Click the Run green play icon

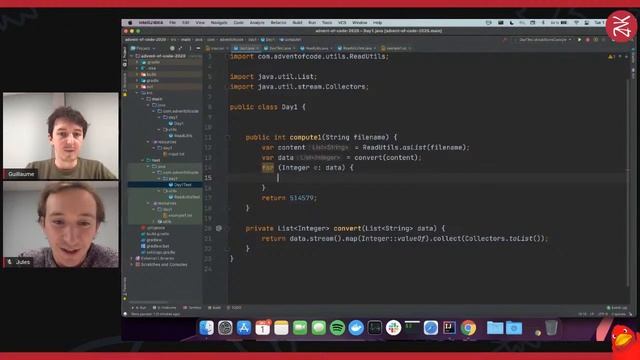click(x=579, y=40)
